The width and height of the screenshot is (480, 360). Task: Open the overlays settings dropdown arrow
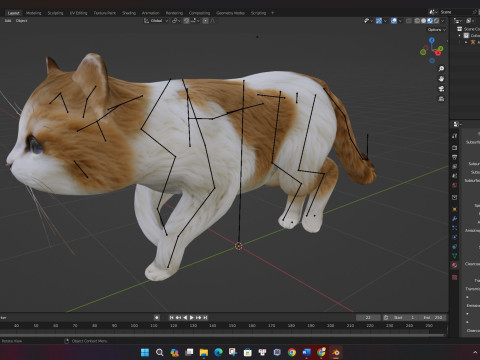click(x=400, y=21)
